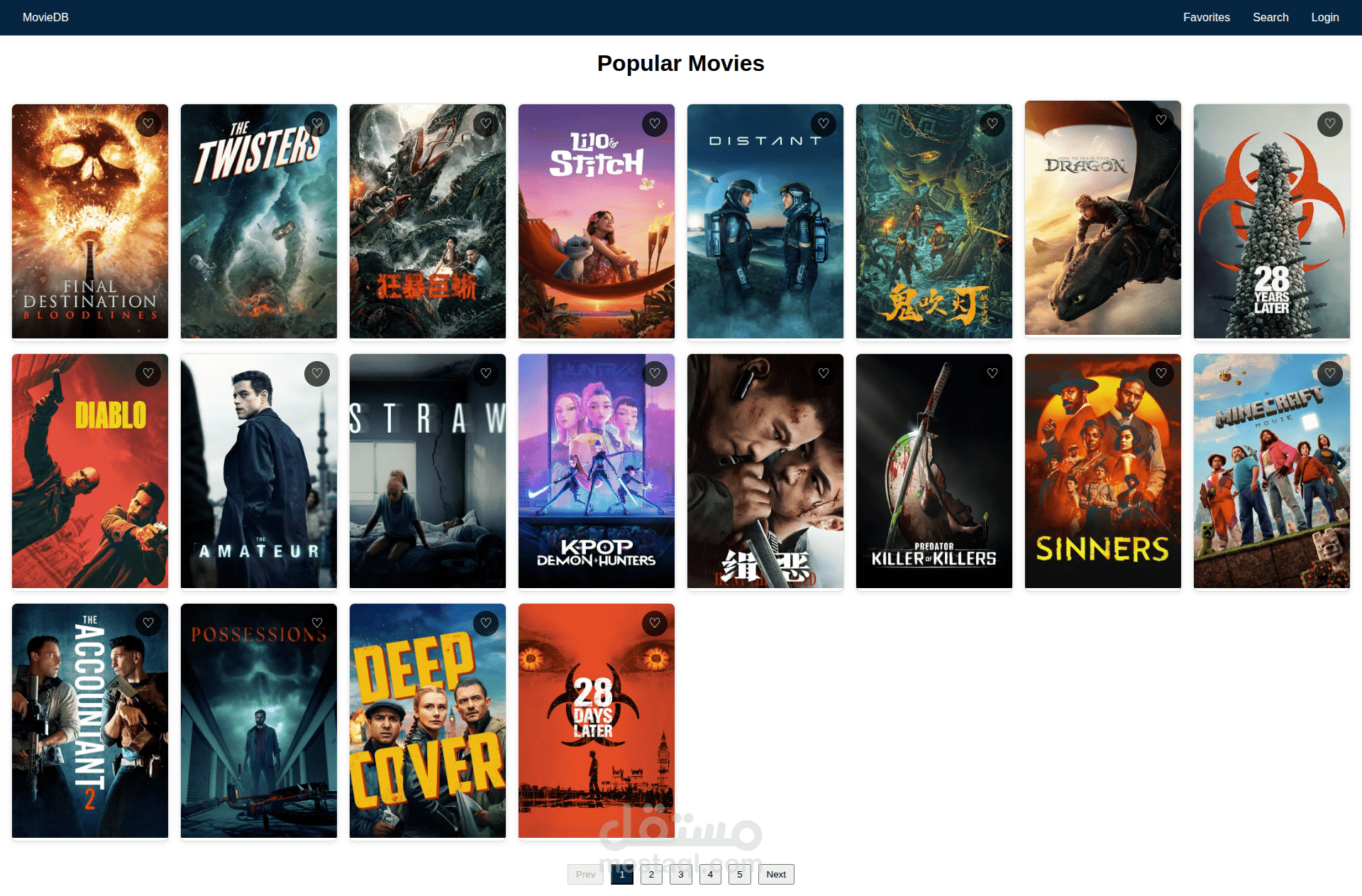1362x896 pixels.
Task: Select the Sinners movie poster
Action: 1103,471
